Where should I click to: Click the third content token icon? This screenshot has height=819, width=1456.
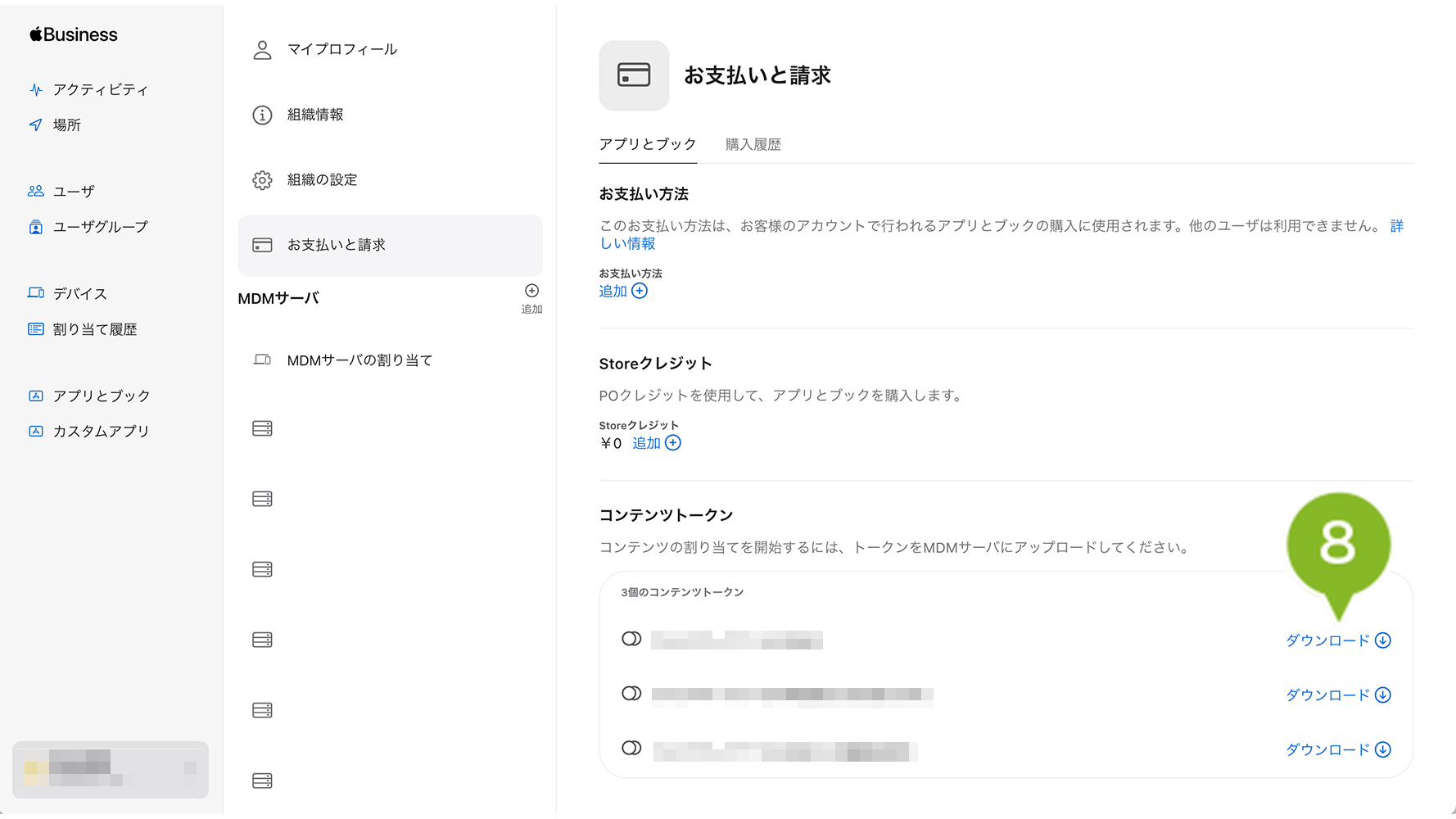tap(631, 748)
